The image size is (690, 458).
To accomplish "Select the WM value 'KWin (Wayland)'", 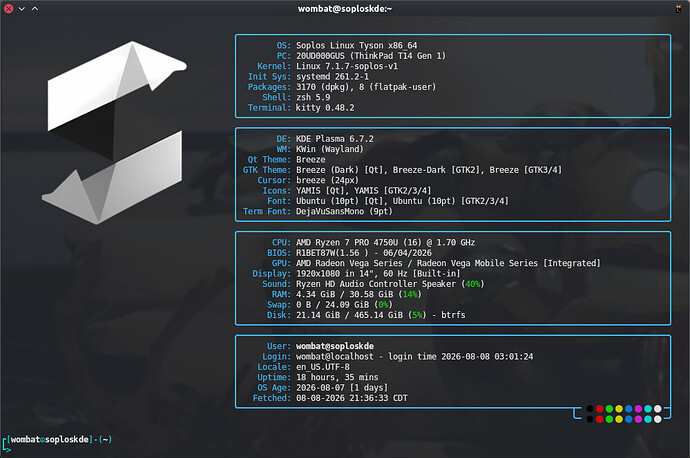I will click(330, 149).
